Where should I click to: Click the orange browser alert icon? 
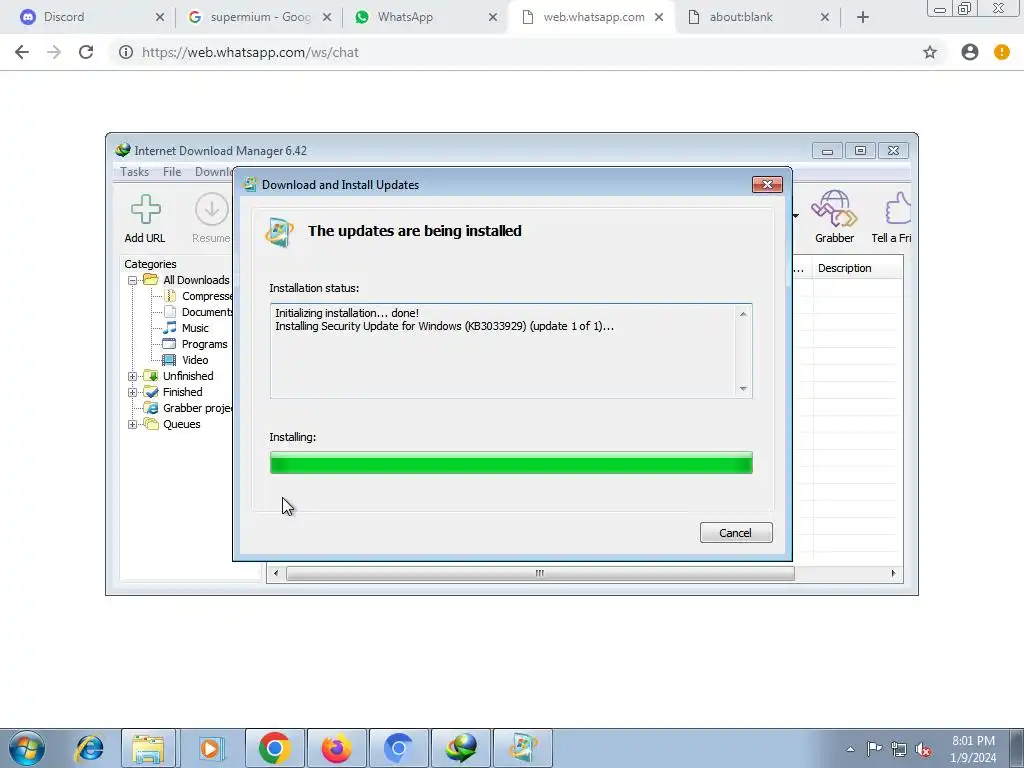pyautogui.click(x=1002, y=52)
